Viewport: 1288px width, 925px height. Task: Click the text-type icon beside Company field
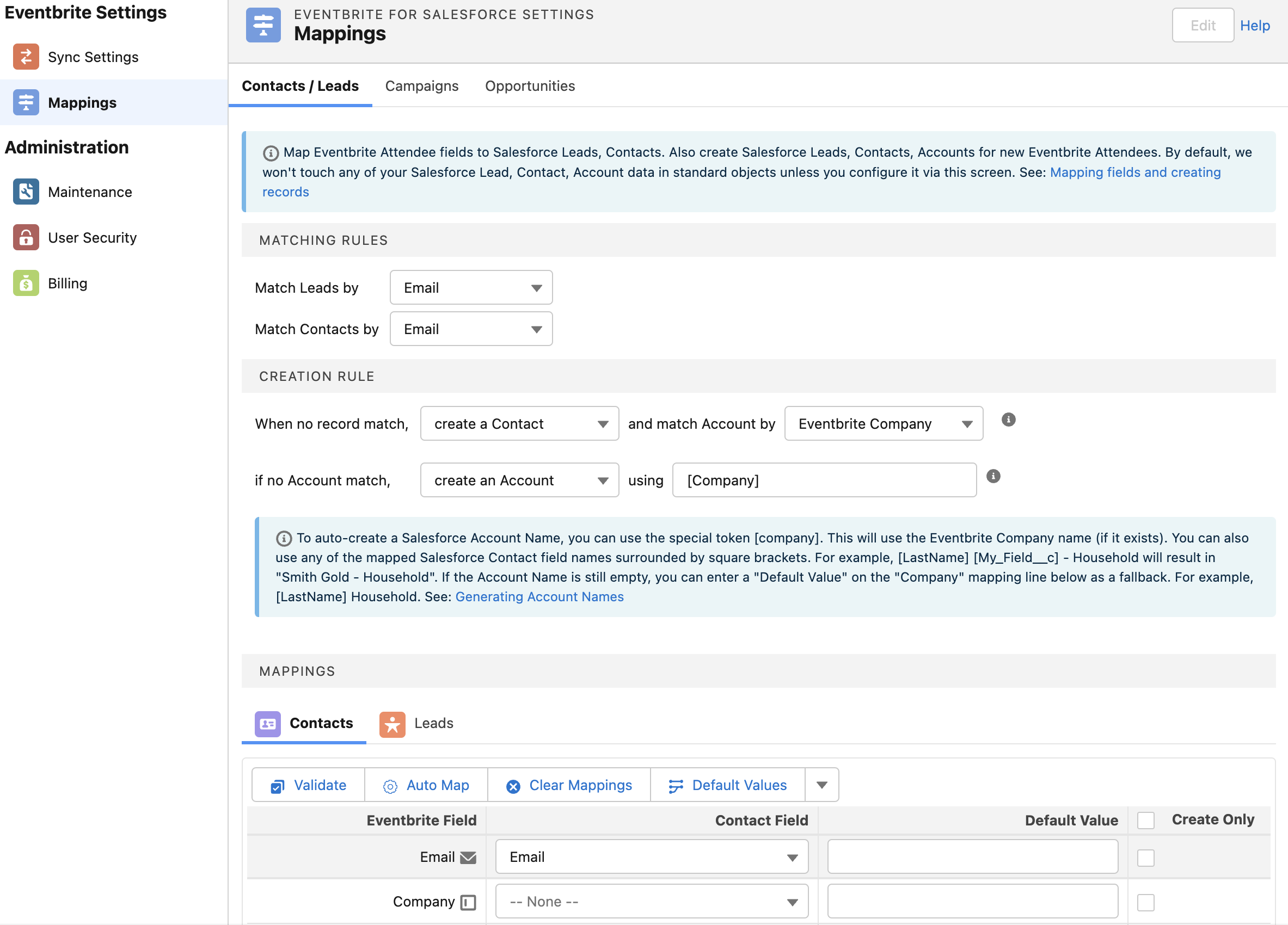[468, 902]
